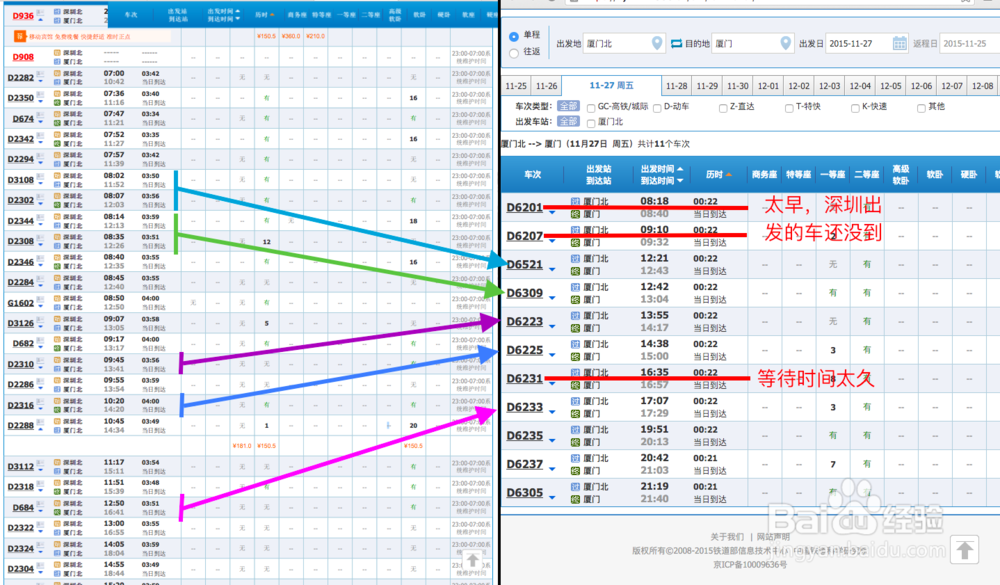1000x585 pixels.
Task: Click the 终 terminal station icon in D6235 row
Action: coord(575,442)
